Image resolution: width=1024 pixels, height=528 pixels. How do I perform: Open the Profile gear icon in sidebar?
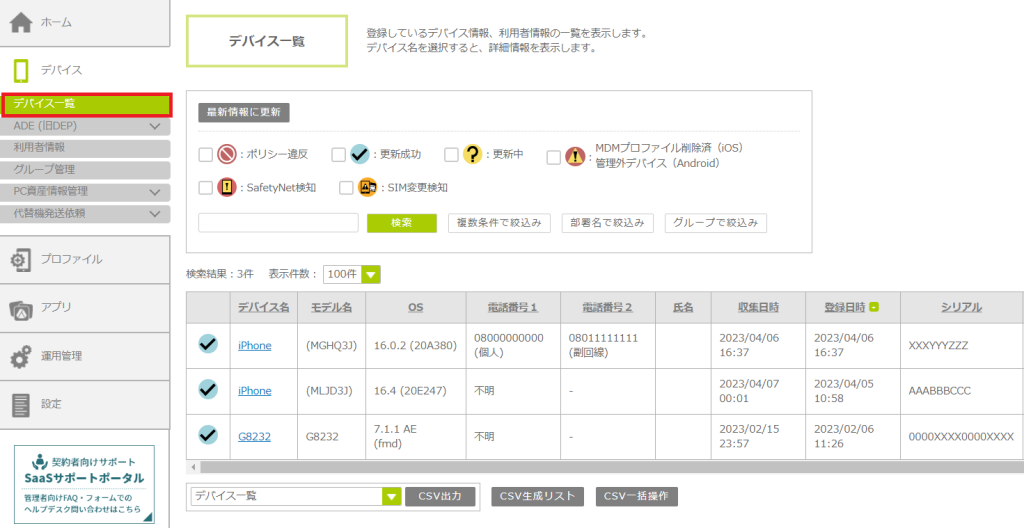21,259
